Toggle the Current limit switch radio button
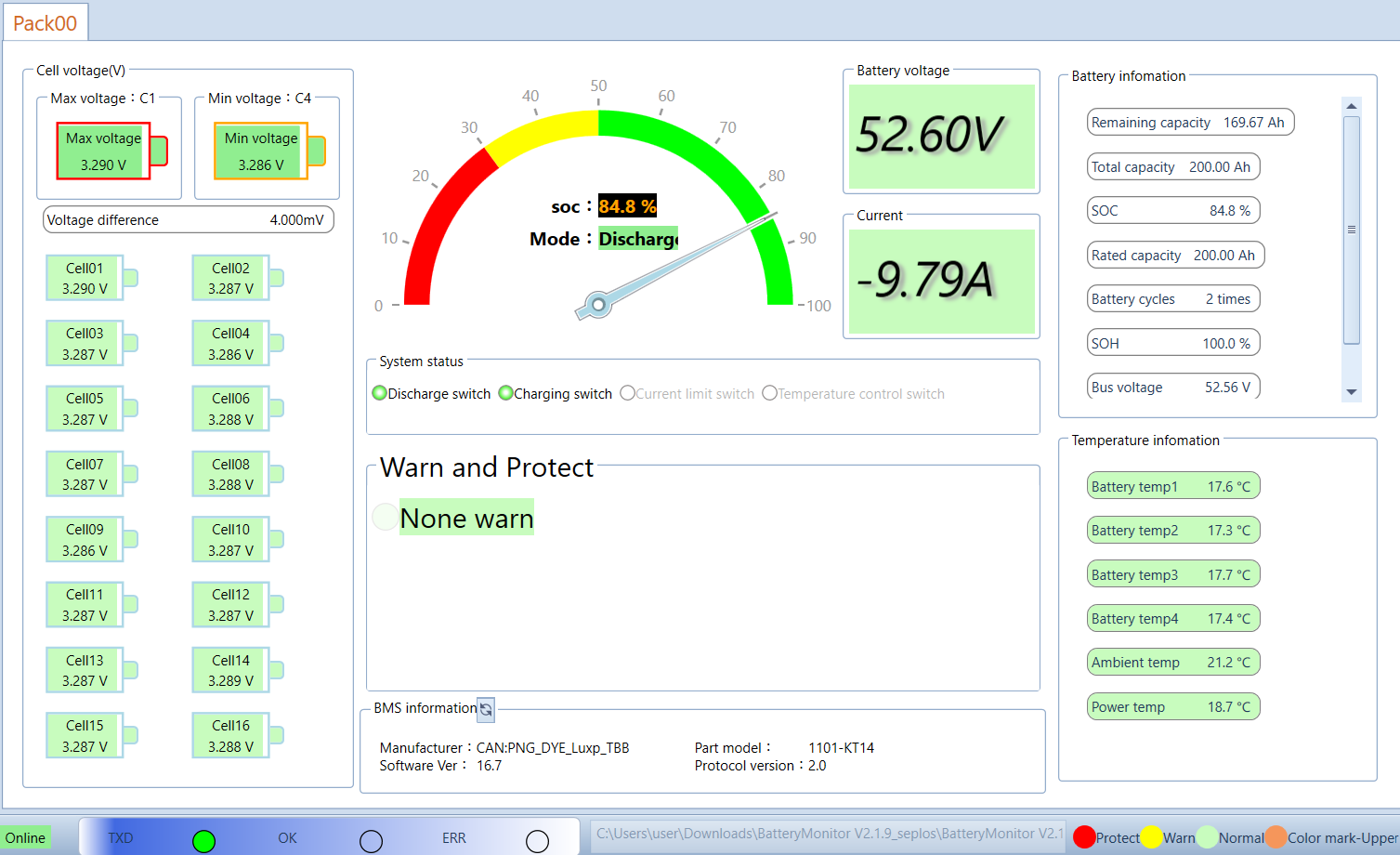Image resolution: width=1400 pixels, height=855 pixels. tap(627, 393)
